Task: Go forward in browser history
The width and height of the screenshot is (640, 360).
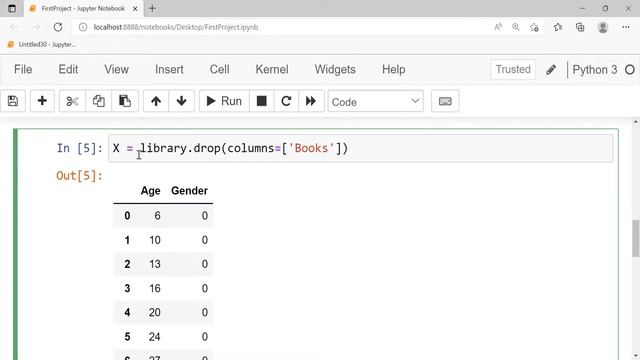Action: click(36, 27)
